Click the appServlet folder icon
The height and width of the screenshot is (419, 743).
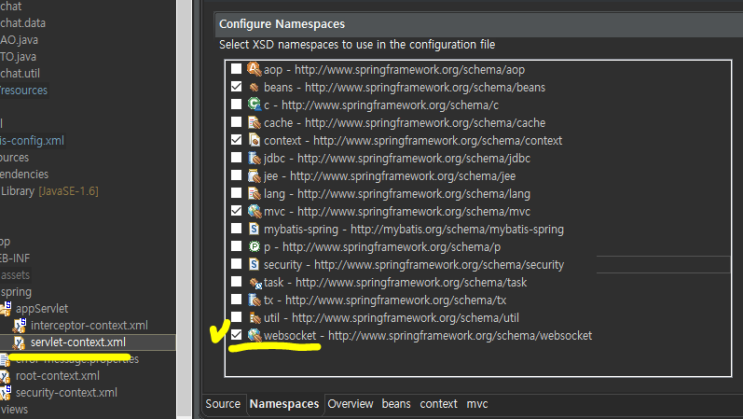[6, 308]
